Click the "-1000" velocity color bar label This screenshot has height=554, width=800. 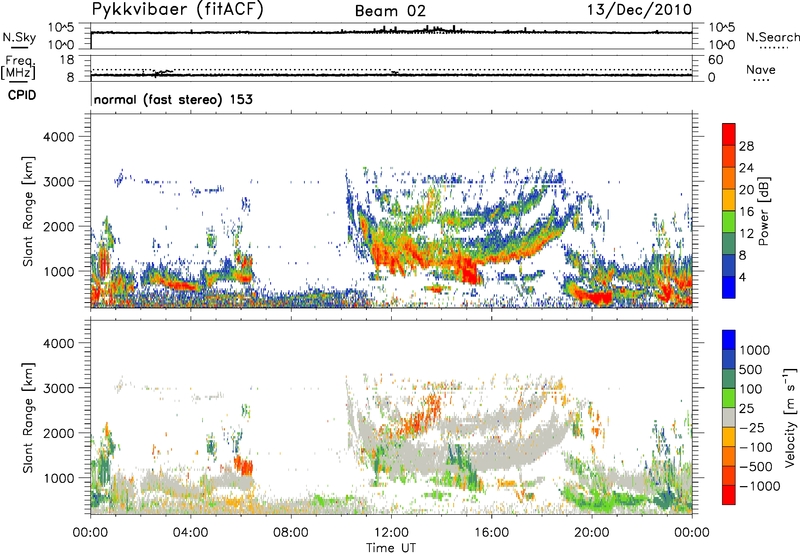760,486
